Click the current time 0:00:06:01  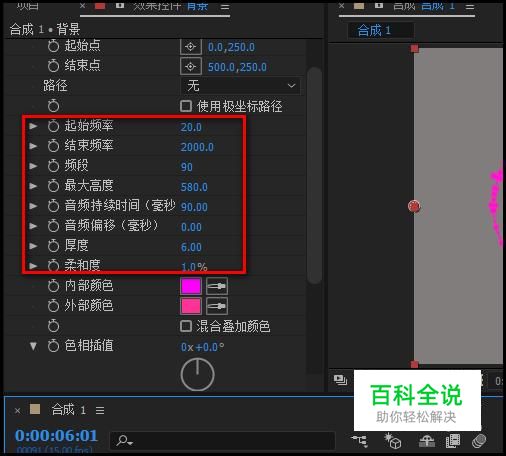coord(56,435)
